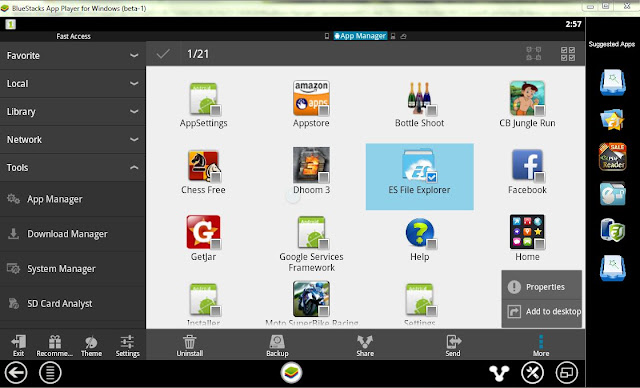640x388 pixels.
Task: Tick the CB Jungle Run checkbox
Action: (x=540, y=110)
